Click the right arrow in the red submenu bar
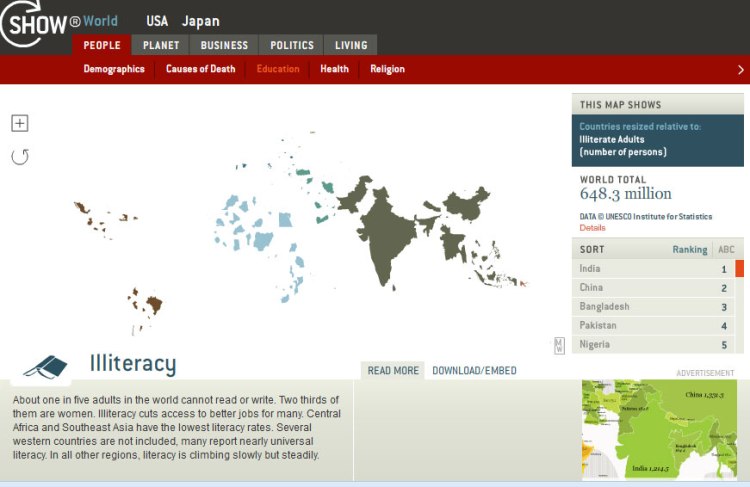The image size is (750, 487). [740, 70]
